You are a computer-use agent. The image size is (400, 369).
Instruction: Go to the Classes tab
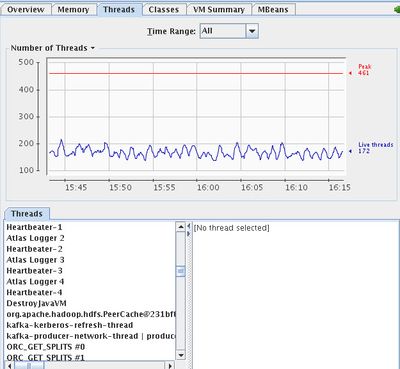(164, 10)
